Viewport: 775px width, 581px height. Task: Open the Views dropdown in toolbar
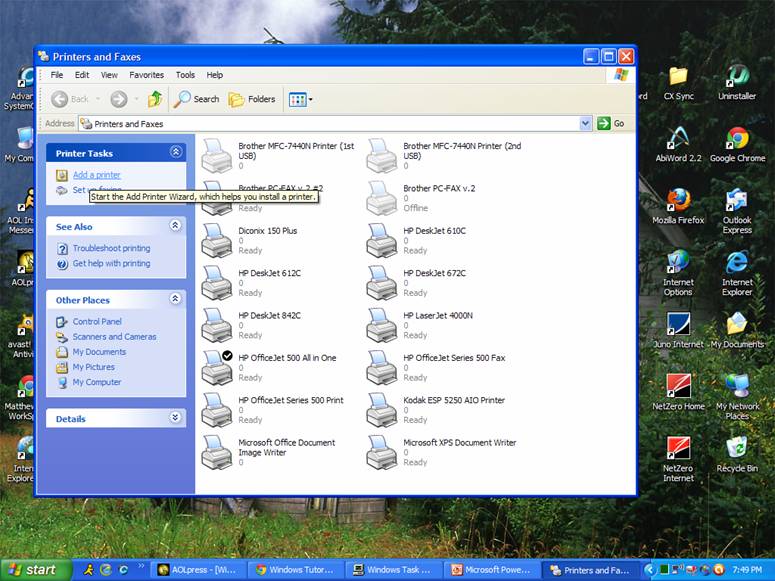(x=301, y=99)
